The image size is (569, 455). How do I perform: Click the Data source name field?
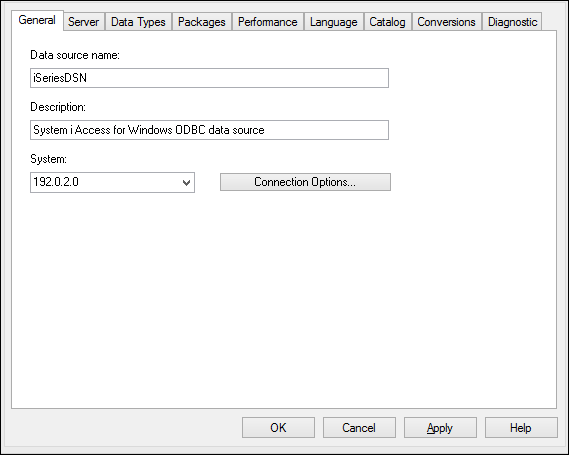tap(209, 78)
